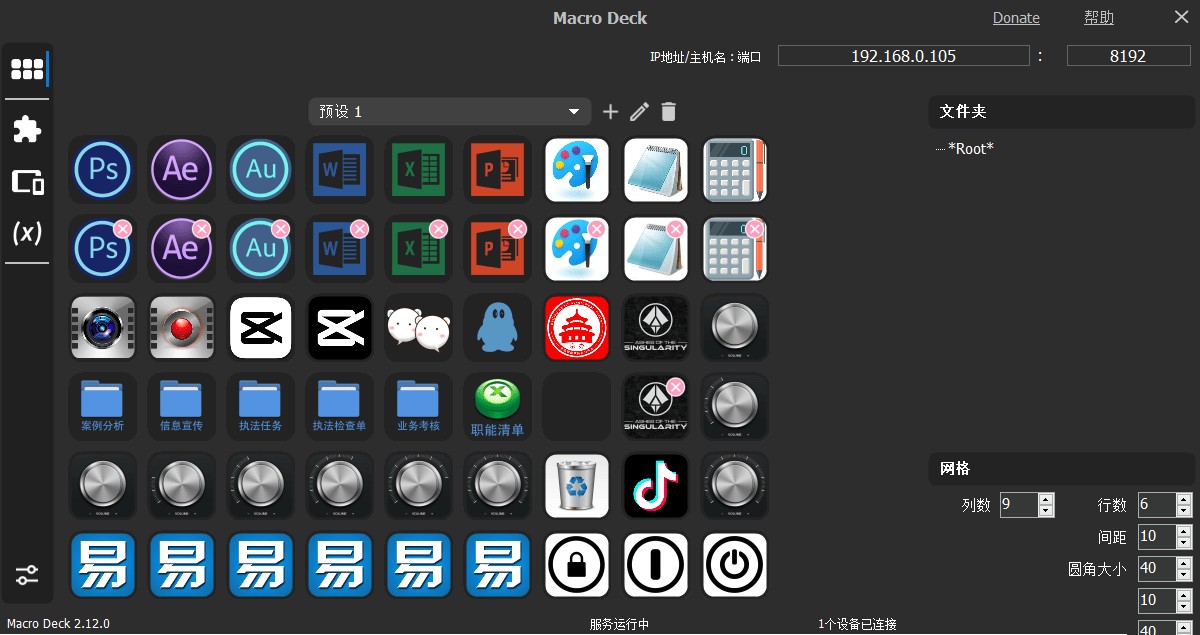Image resolution: width=1200 pixels, height=635 pixels.
Task: Open the 执法任务 folder button
Action: (x=260, y=406)
